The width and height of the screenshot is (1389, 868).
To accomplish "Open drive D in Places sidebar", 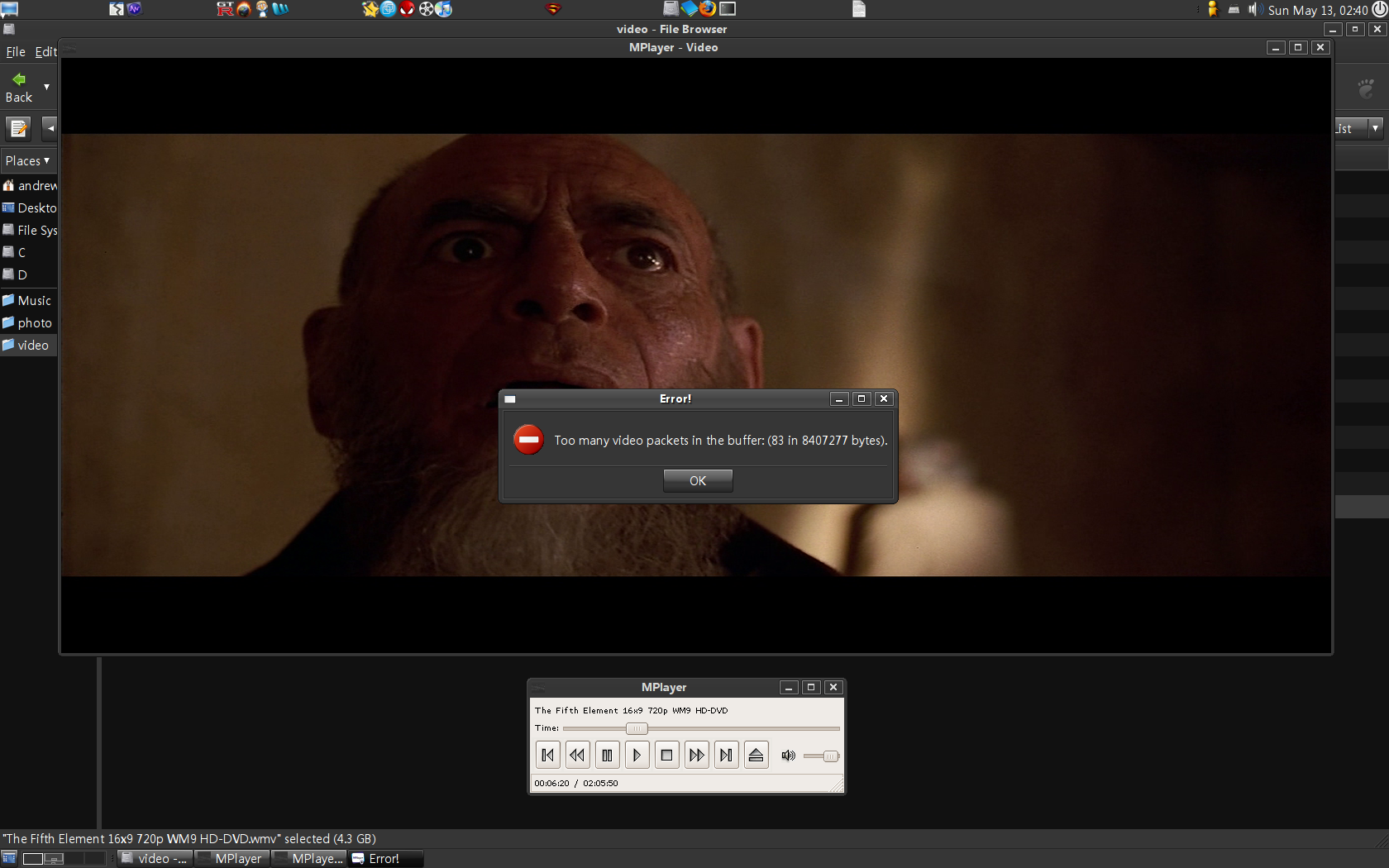I will 29,274.
